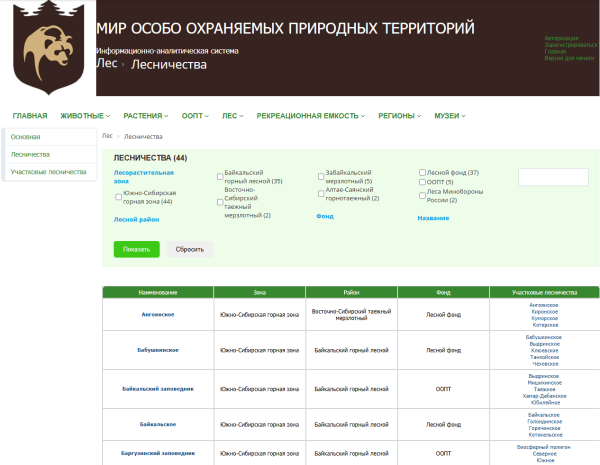Open the РЕГИОНЫ dropdown
This screenshot has height=465, width=600.
point(400,116)
